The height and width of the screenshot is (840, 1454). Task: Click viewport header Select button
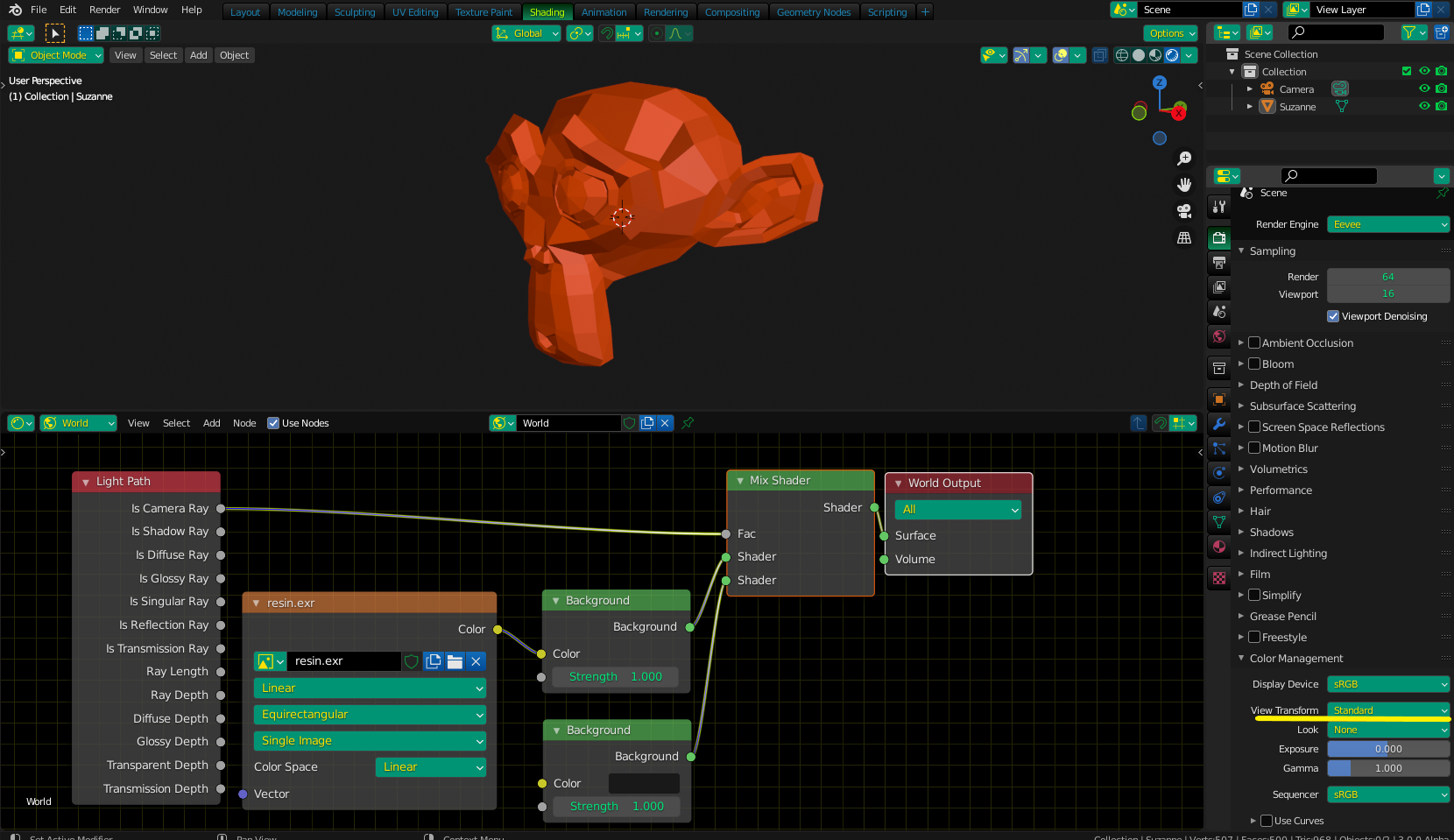tap(163, 55)
